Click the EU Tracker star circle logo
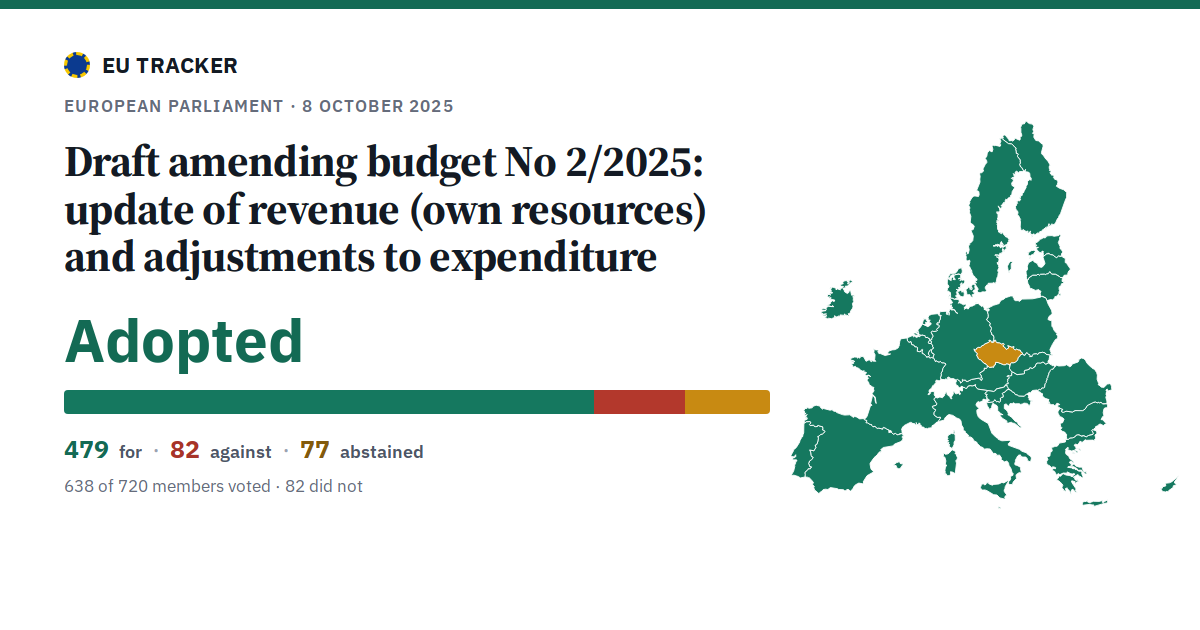 [x=77, y=66]
